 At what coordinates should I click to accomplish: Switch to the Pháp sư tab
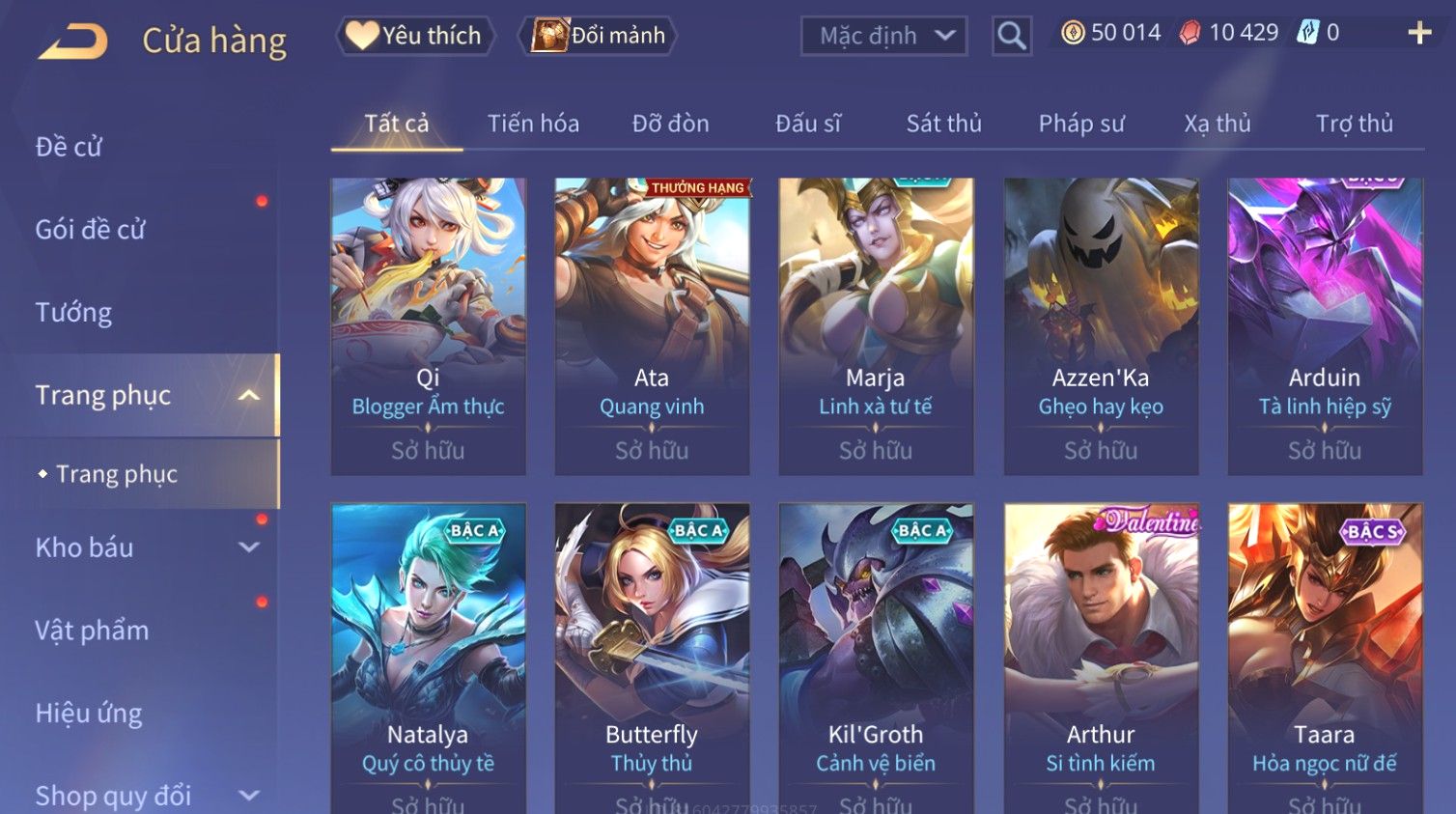[x=1081, y=124]
